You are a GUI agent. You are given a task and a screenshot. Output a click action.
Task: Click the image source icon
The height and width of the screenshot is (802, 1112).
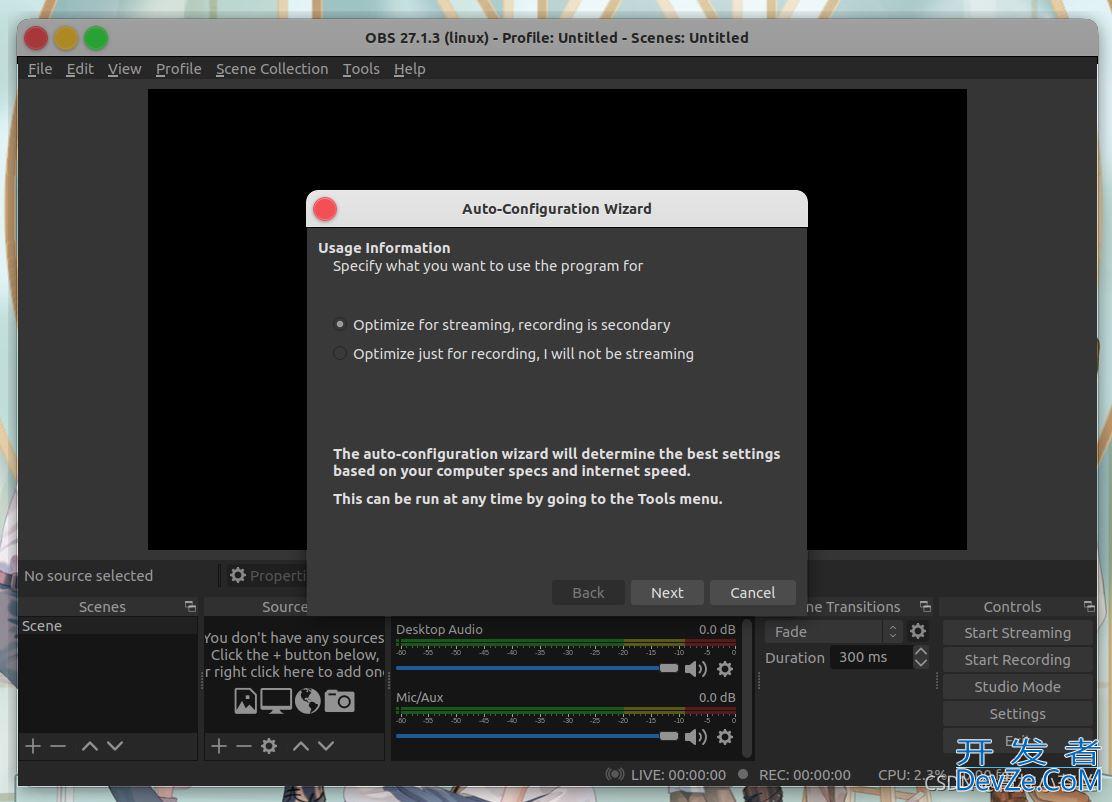tap(245, 701)
